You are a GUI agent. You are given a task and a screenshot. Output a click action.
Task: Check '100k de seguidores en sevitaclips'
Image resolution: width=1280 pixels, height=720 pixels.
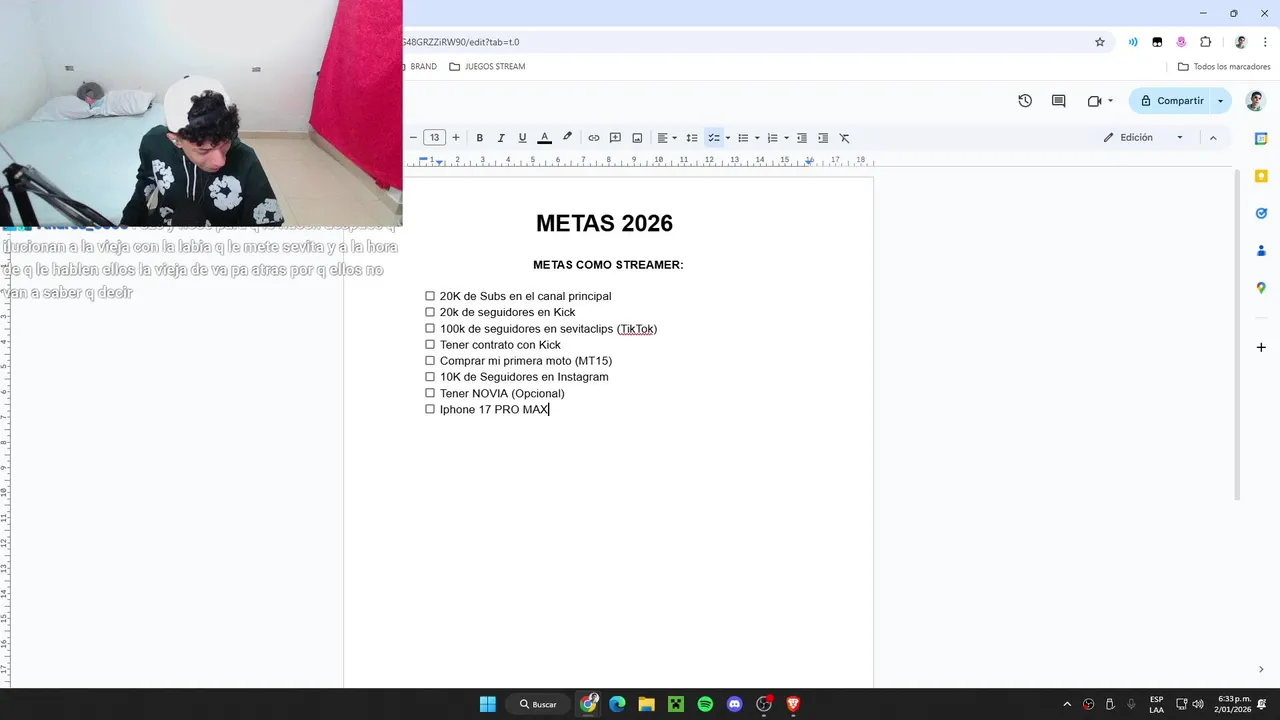(430, 328)
